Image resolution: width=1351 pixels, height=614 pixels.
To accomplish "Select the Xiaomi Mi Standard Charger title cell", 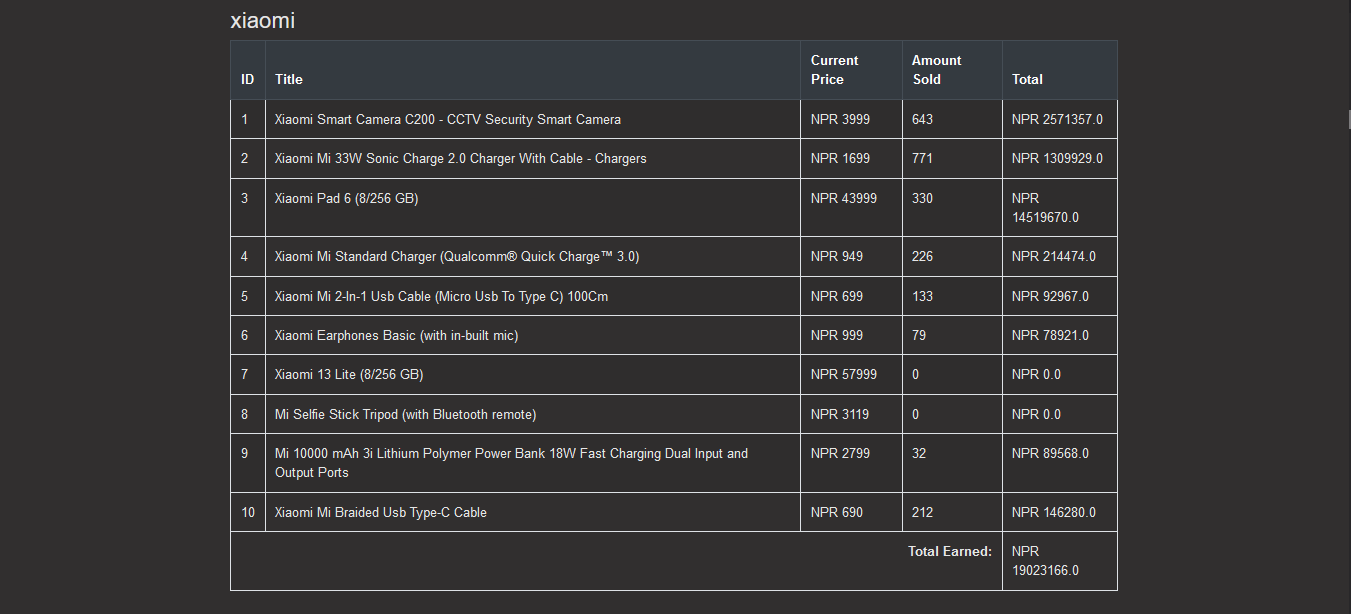I will (x=533, y=256).
